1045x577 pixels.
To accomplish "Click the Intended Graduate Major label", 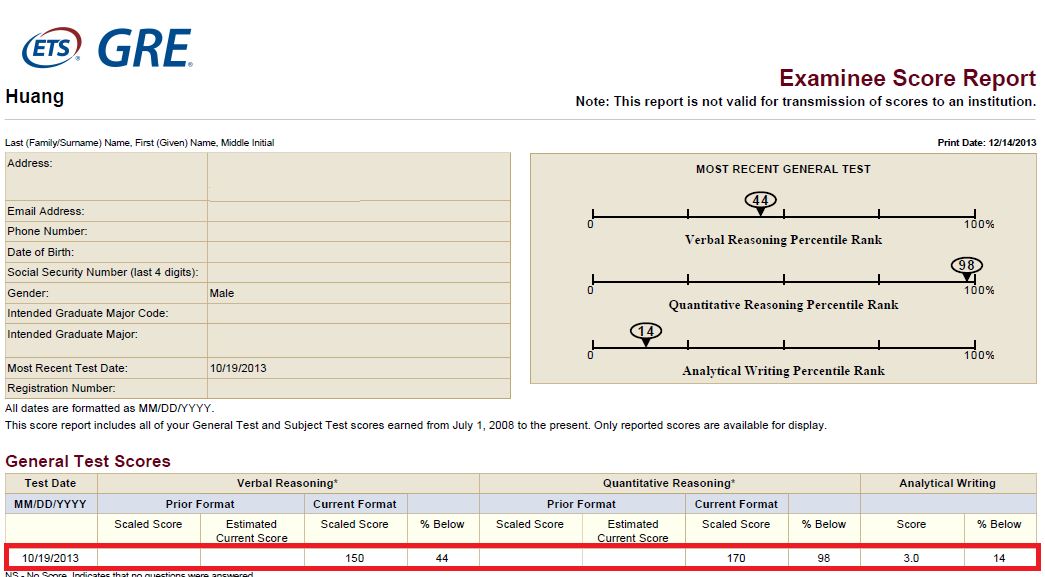I will click(x=73, y=334).
